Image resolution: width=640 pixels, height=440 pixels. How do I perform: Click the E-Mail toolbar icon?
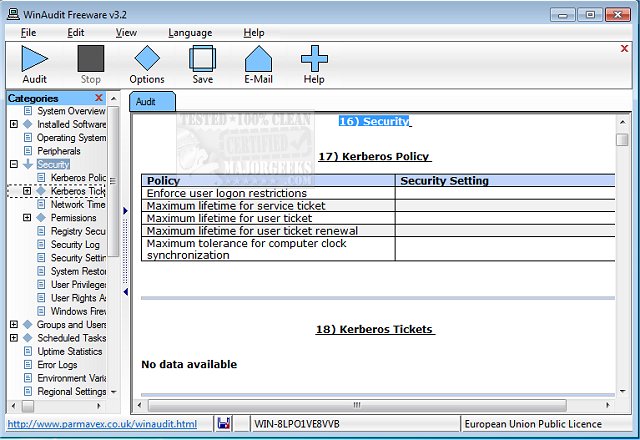click(x=258, y=60)
